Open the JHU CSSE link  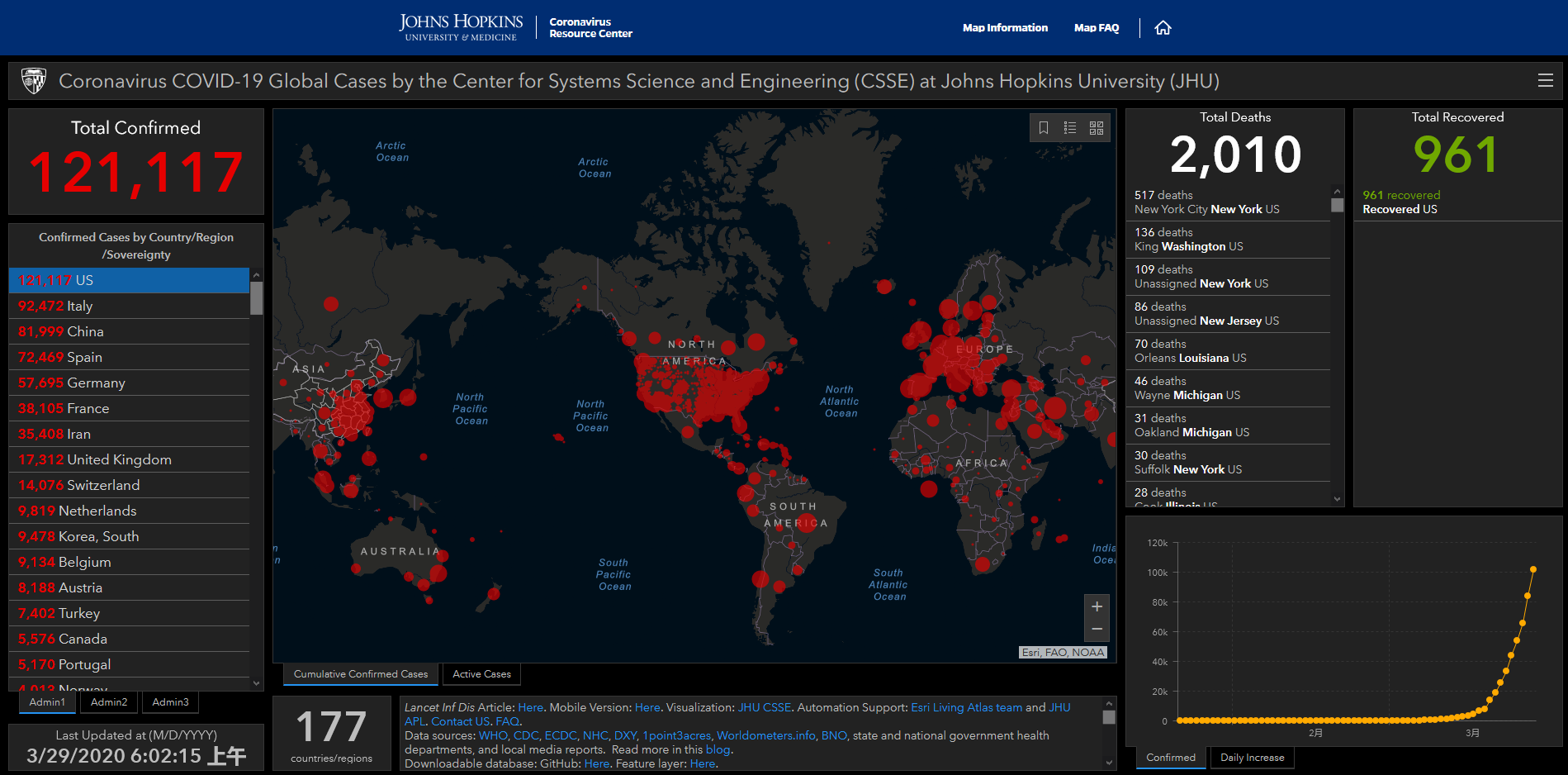click(765, 707)
